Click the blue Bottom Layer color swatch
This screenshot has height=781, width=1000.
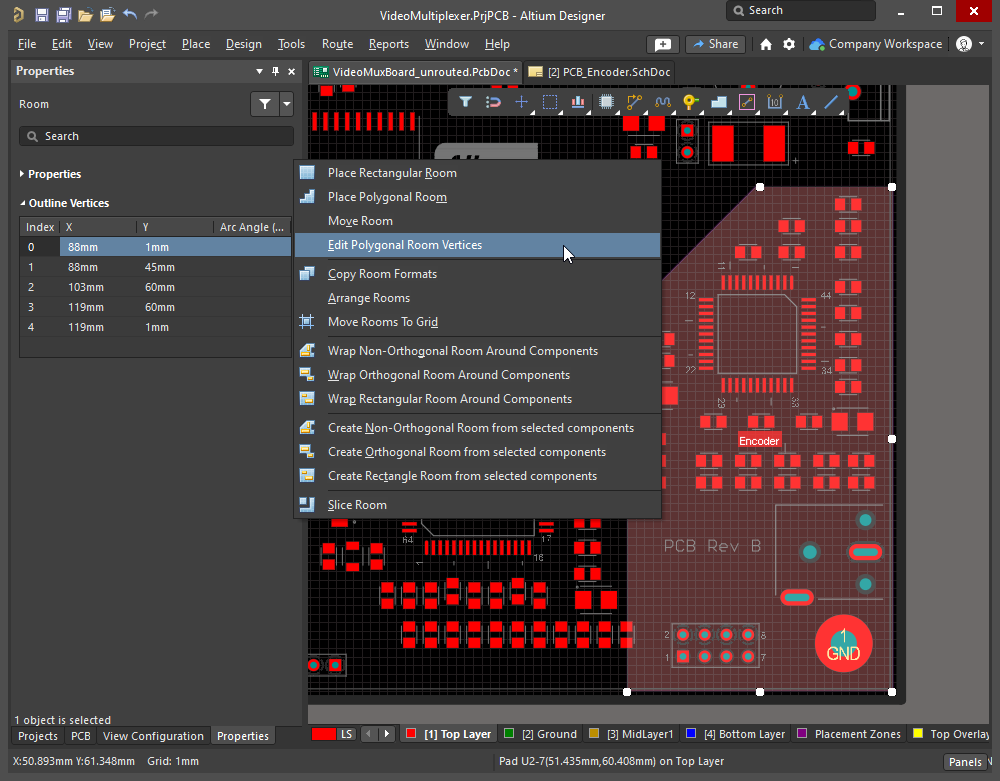click(x=691, y=734)
